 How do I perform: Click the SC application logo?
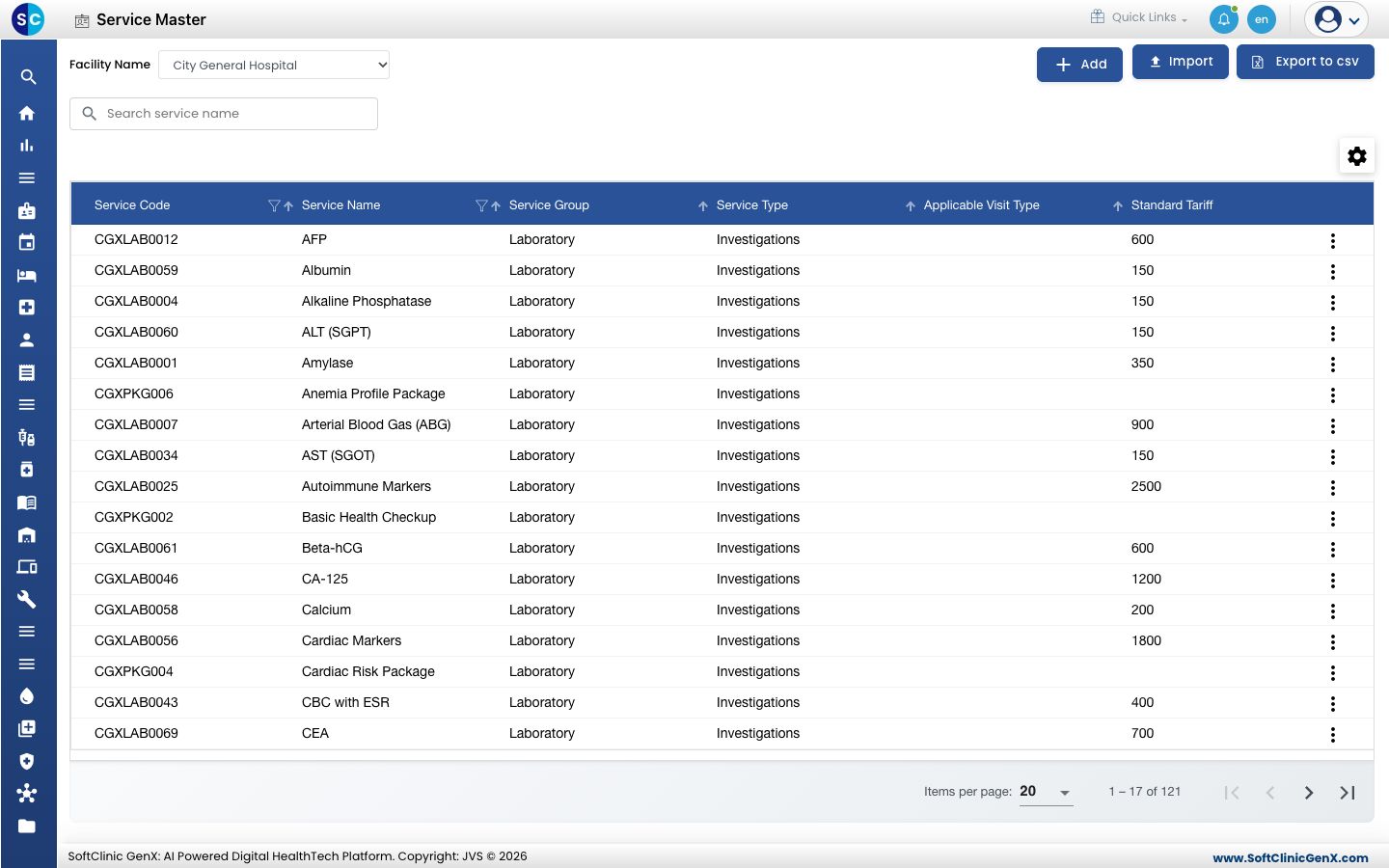[x=28, y=19]
